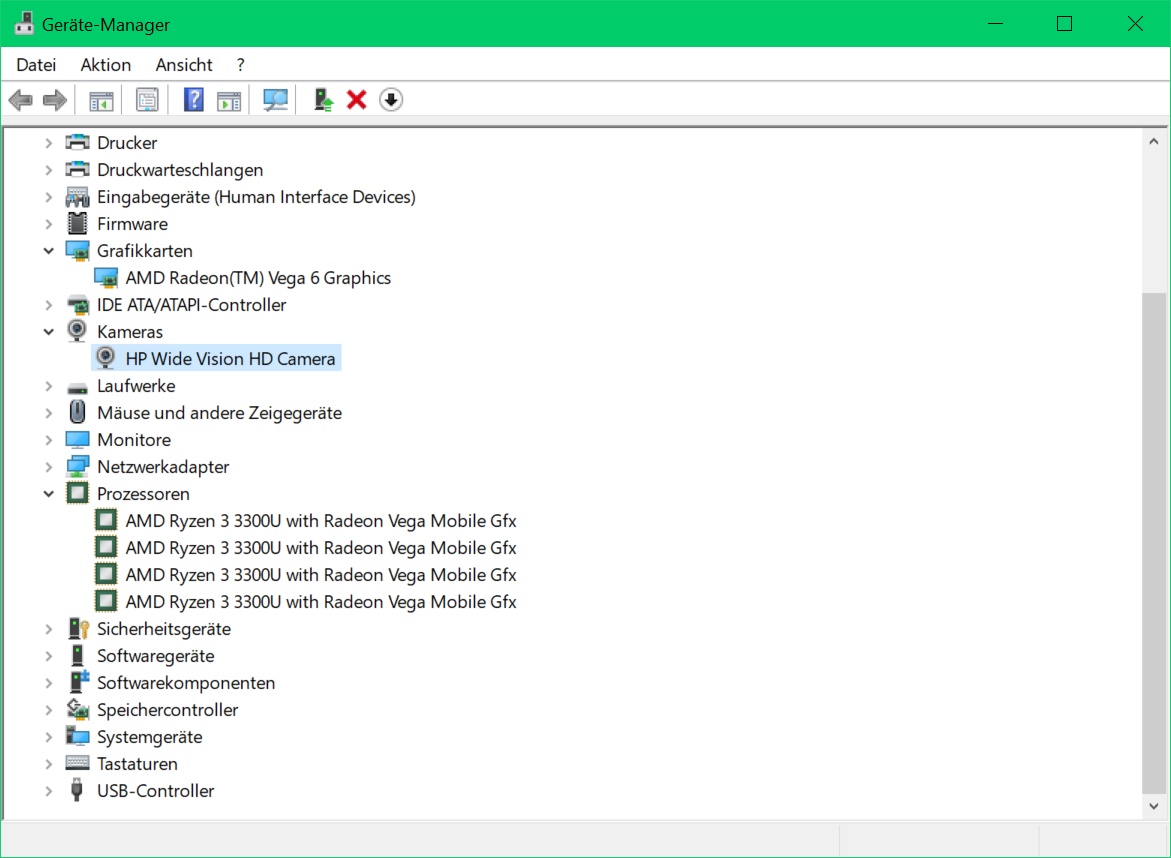Click the Netzwerkadapter network icon
1171x858 pixels.
click(x=78, y=467)
